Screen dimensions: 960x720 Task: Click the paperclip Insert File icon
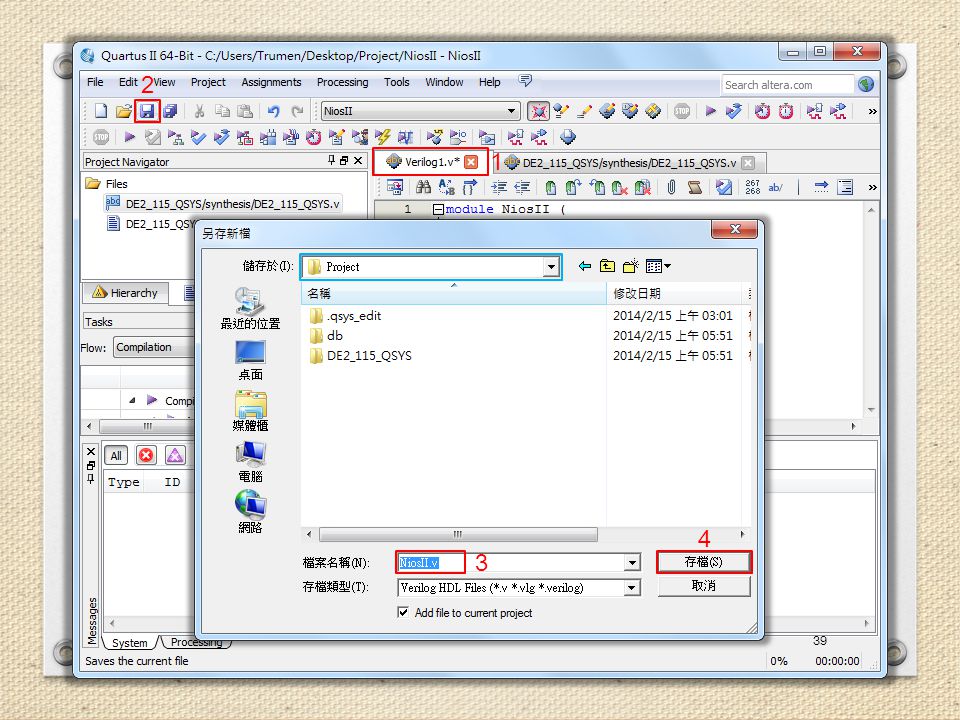671,187
